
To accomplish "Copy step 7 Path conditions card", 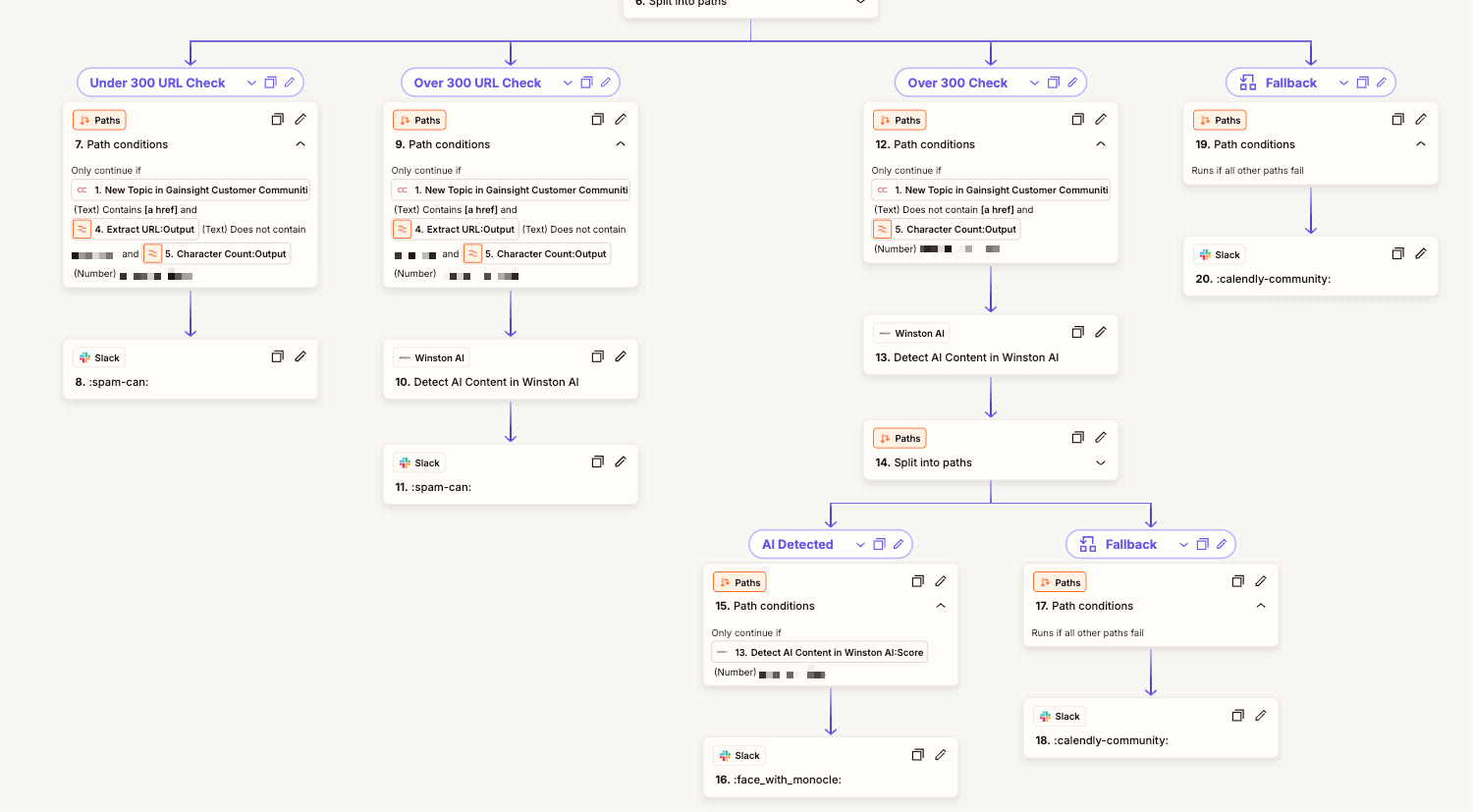I will 277,120.
